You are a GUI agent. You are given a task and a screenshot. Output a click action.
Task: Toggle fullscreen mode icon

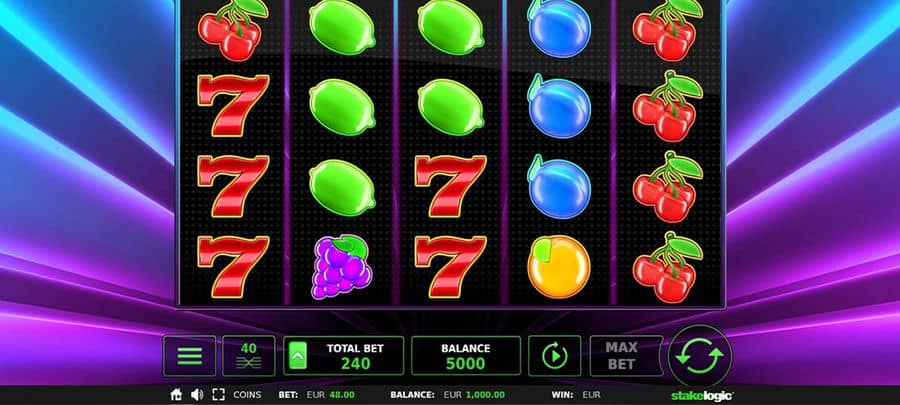[x=218, y=395]
